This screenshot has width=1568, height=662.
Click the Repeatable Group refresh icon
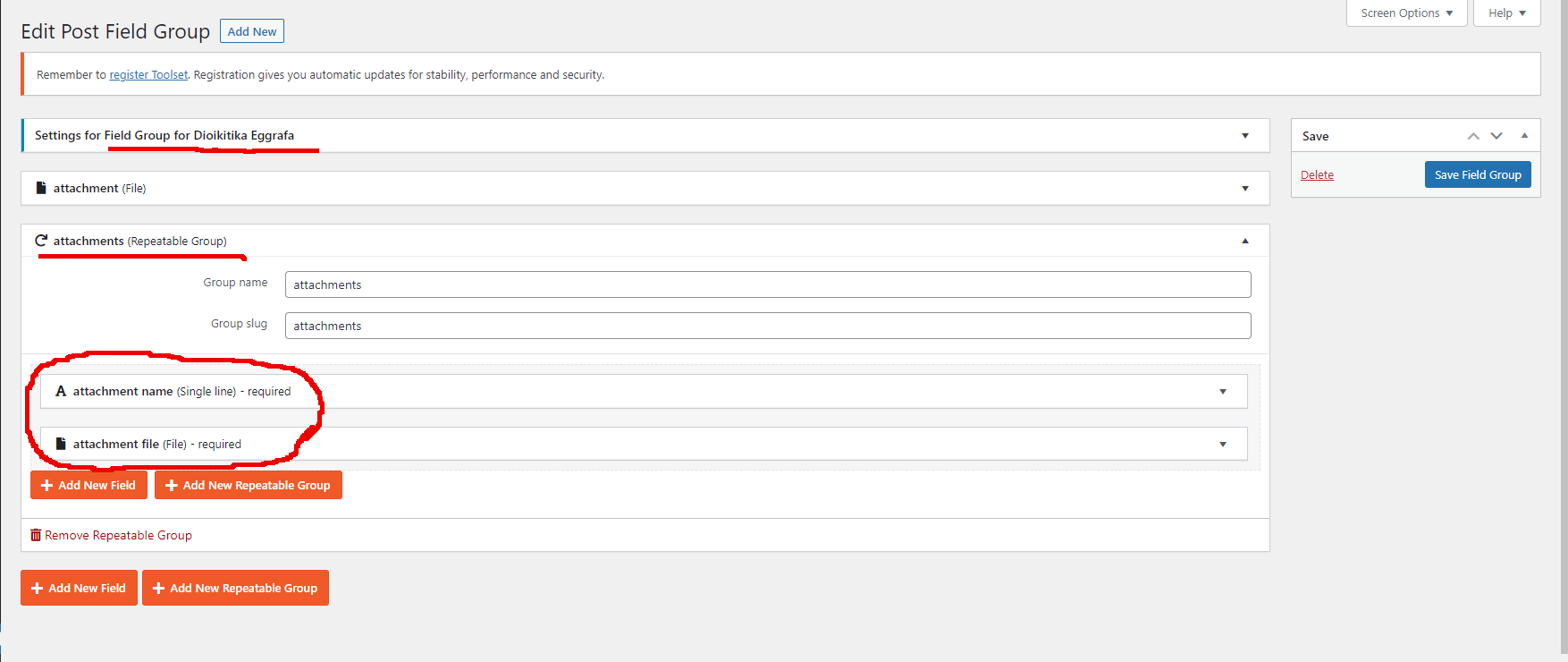coord(41,241)
